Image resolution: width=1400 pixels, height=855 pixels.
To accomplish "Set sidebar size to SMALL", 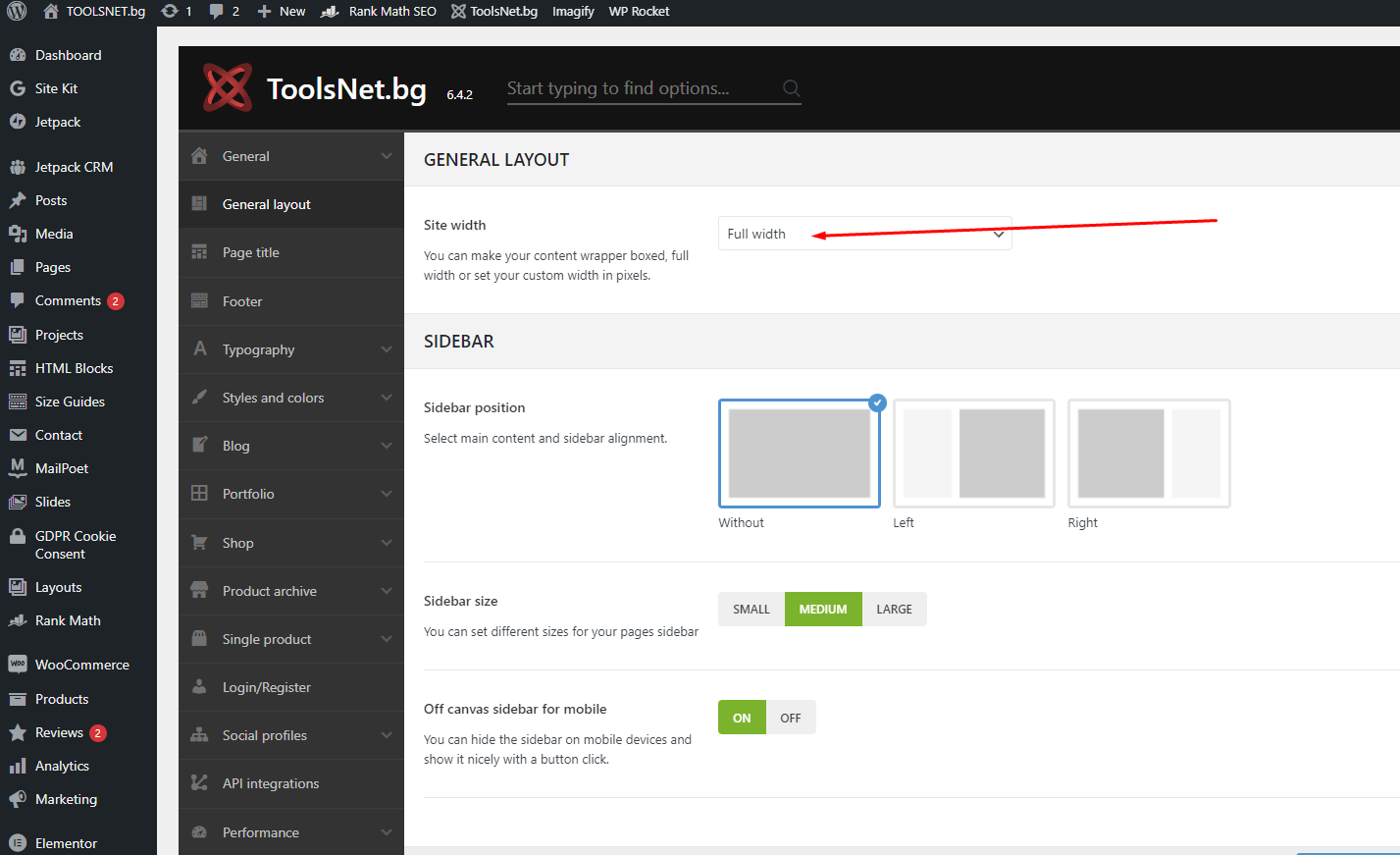I will point(752,609).
